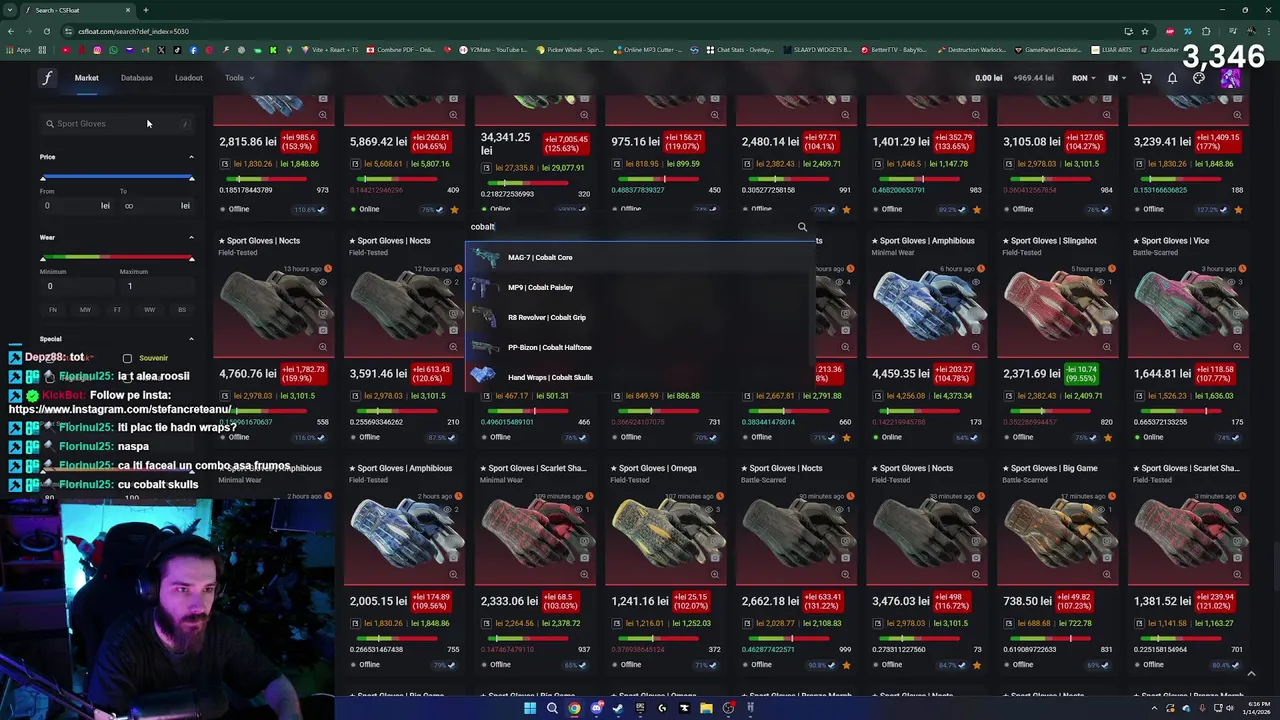Reload the page in Chrome
Screen dimensions: 1280x720
[46, 31]
